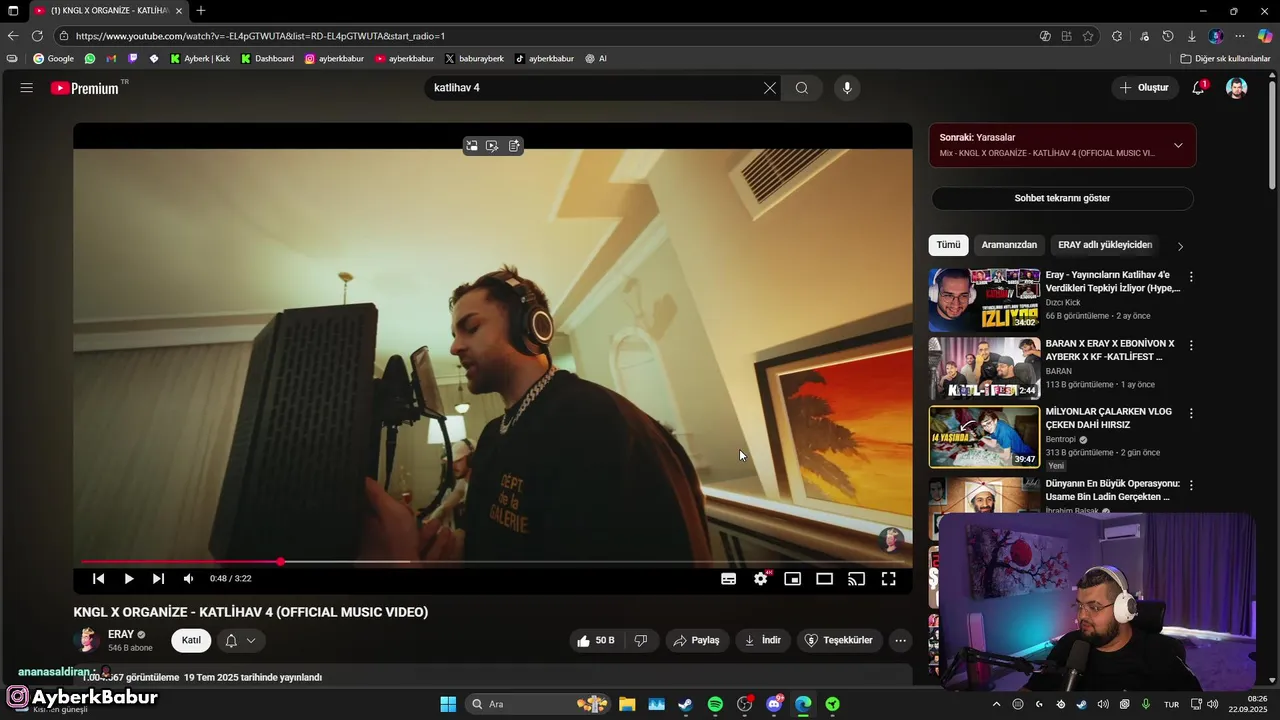Open options for Dünyanın En Büyük Operasyonu video
1280x720 pixels.
[1190, 485]
